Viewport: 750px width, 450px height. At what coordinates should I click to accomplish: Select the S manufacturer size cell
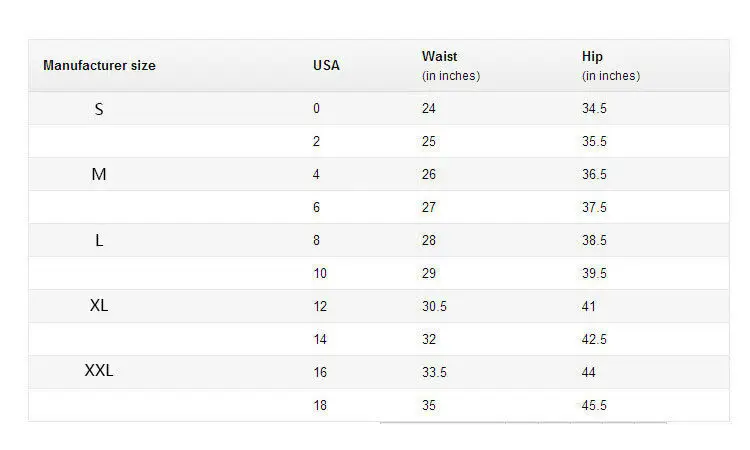[x=99, y=110]
